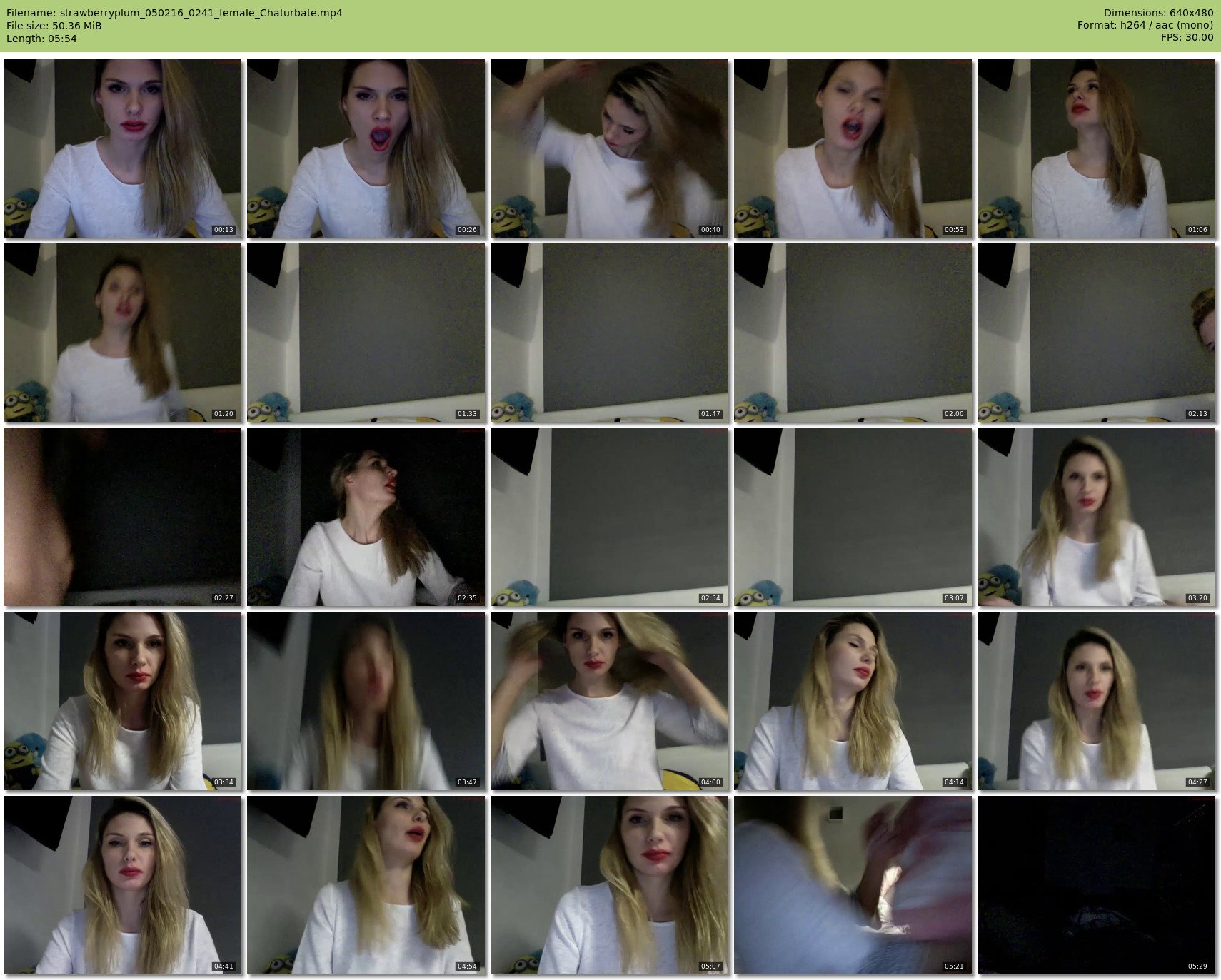Select the frame marked 00:26
The height and width of the screenshot is (980, 1221).
coord(366,148)
